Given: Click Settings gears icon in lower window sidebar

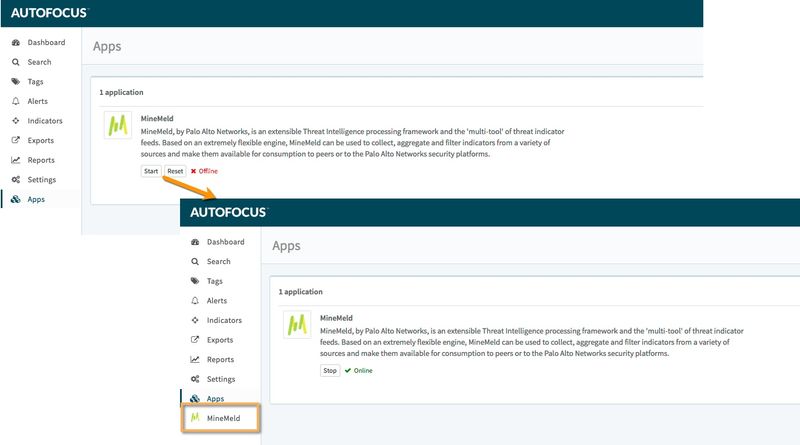Looking at the screenshot, I should (x=195, y=379).
